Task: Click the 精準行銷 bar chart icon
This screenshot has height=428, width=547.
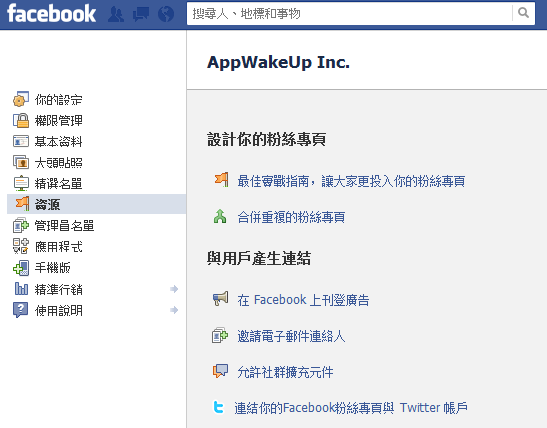Action: (x=21, y=289)
